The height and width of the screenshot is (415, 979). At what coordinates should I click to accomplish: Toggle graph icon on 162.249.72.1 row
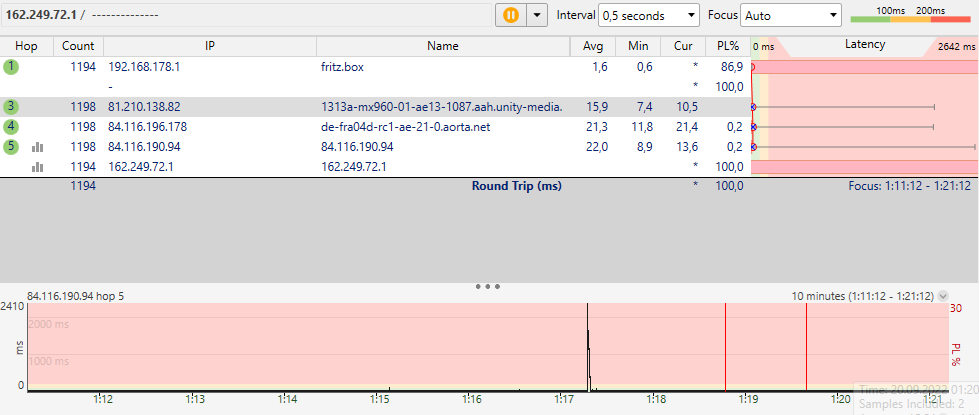(x=37, y=167)
